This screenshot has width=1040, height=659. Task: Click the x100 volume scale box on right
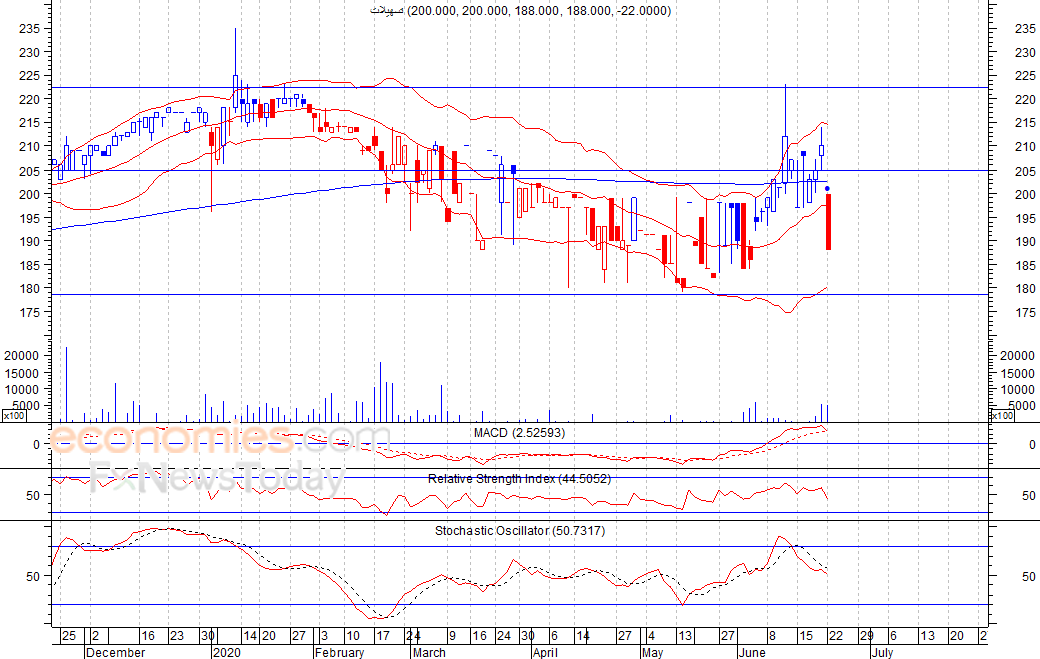click(1002, 415)
